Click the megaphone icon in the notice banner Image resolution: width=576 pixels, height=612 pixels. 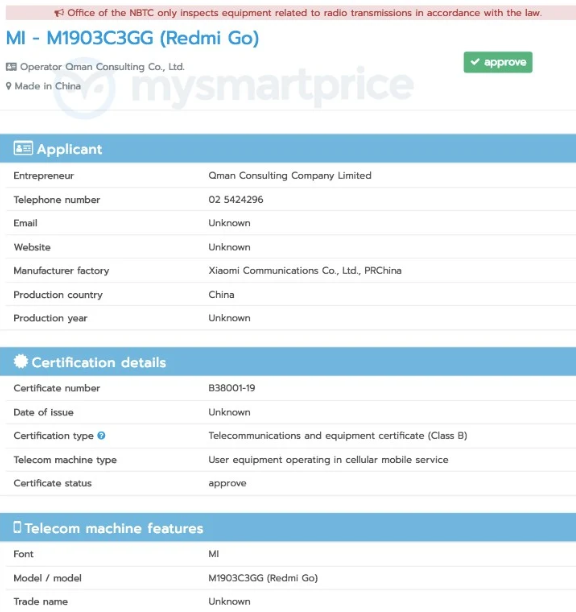tap(59, 13)
